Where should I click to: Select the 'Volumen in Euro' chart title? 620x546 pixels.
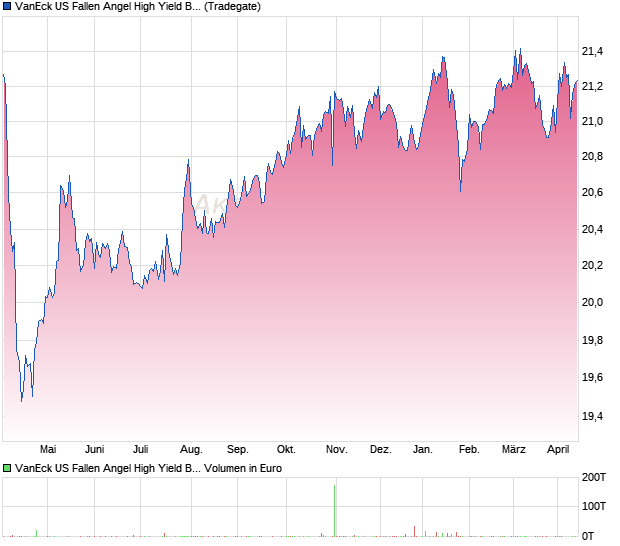click(x=148, y=468)
